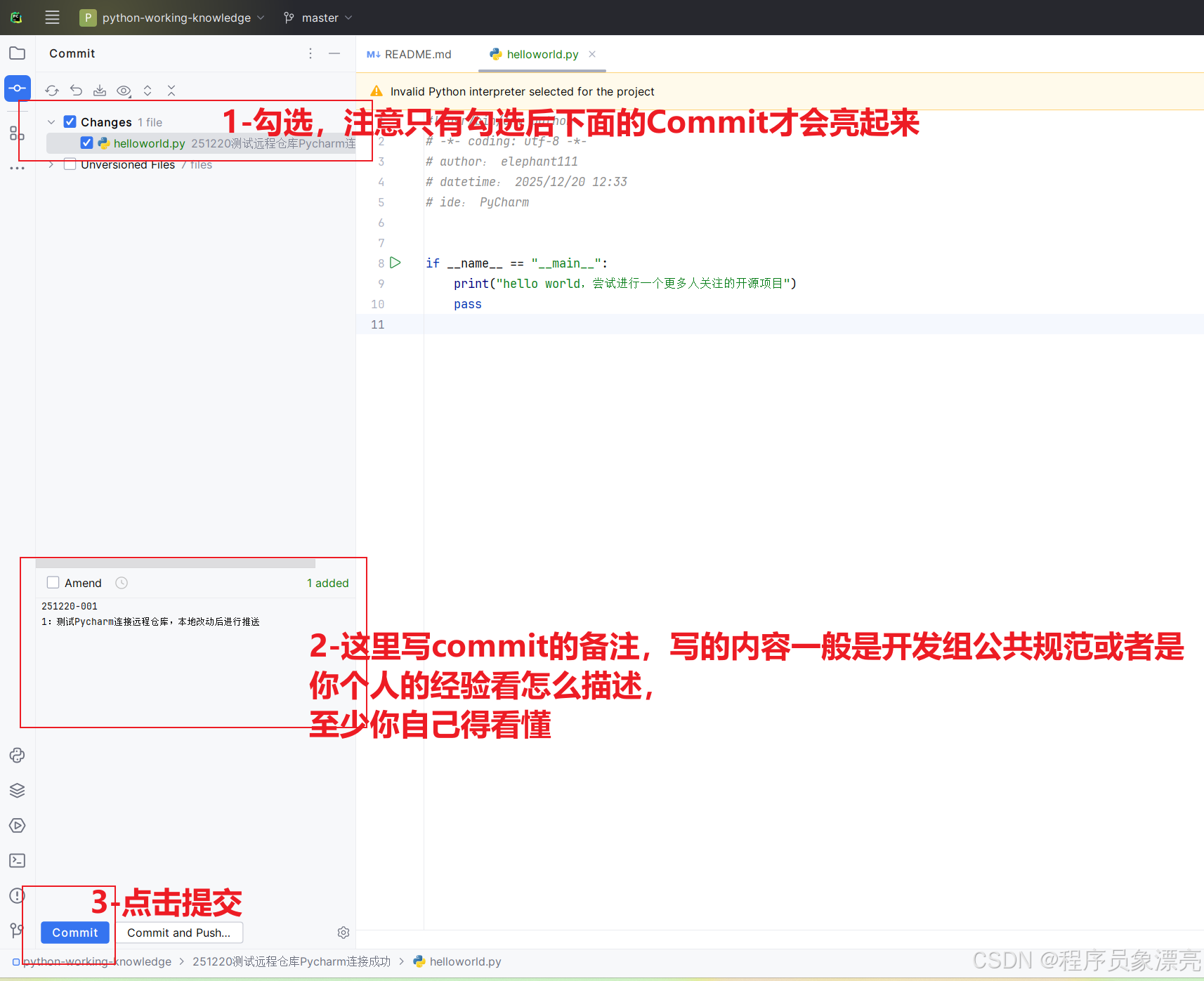Image resolution: width=1204 pixels, height=981 pixels.
Task: Open the Project folder tool window
Action: [18, 53]
